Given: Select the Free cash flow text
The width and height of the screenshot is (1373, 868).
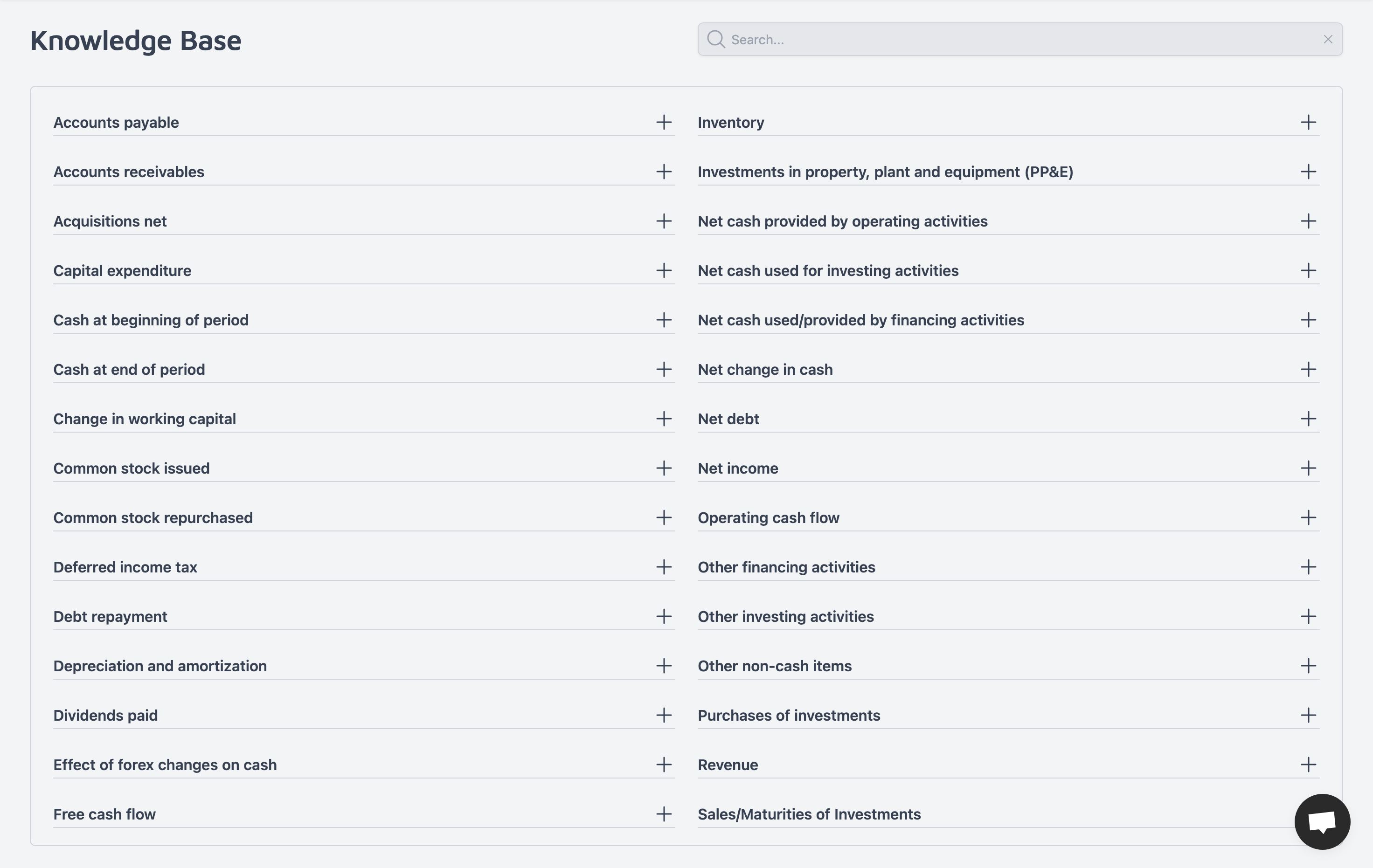Looking at the screenshot, I should click(104, 814).
